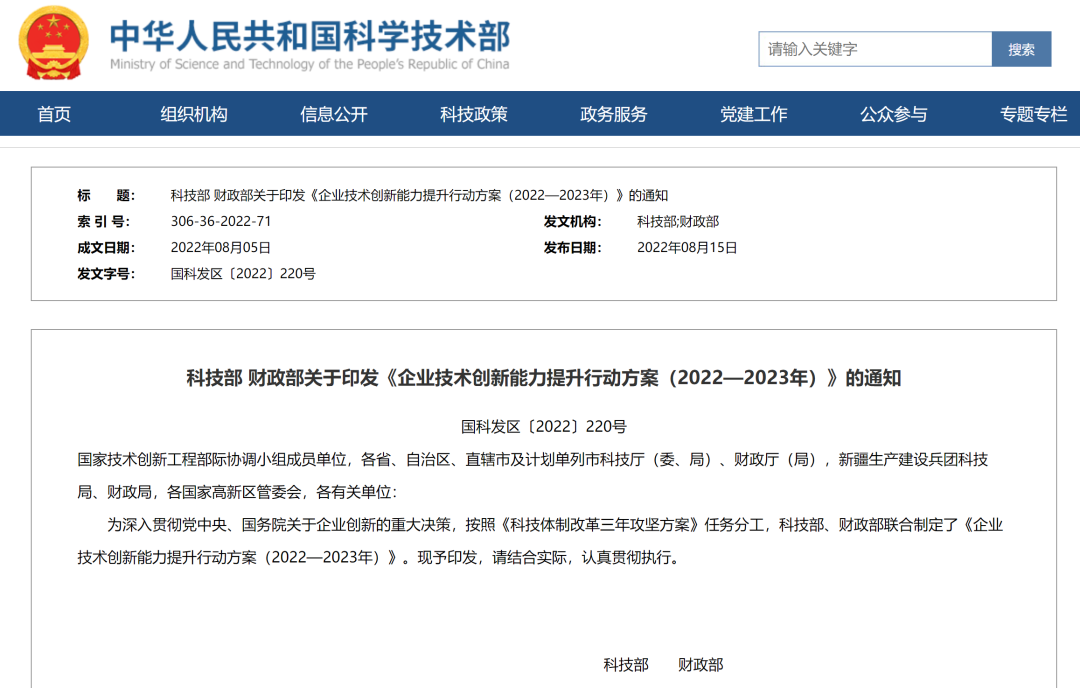Click the bold article headline
The width and height of the screenshot is (1080, 688).
click(x=543, y=377)
